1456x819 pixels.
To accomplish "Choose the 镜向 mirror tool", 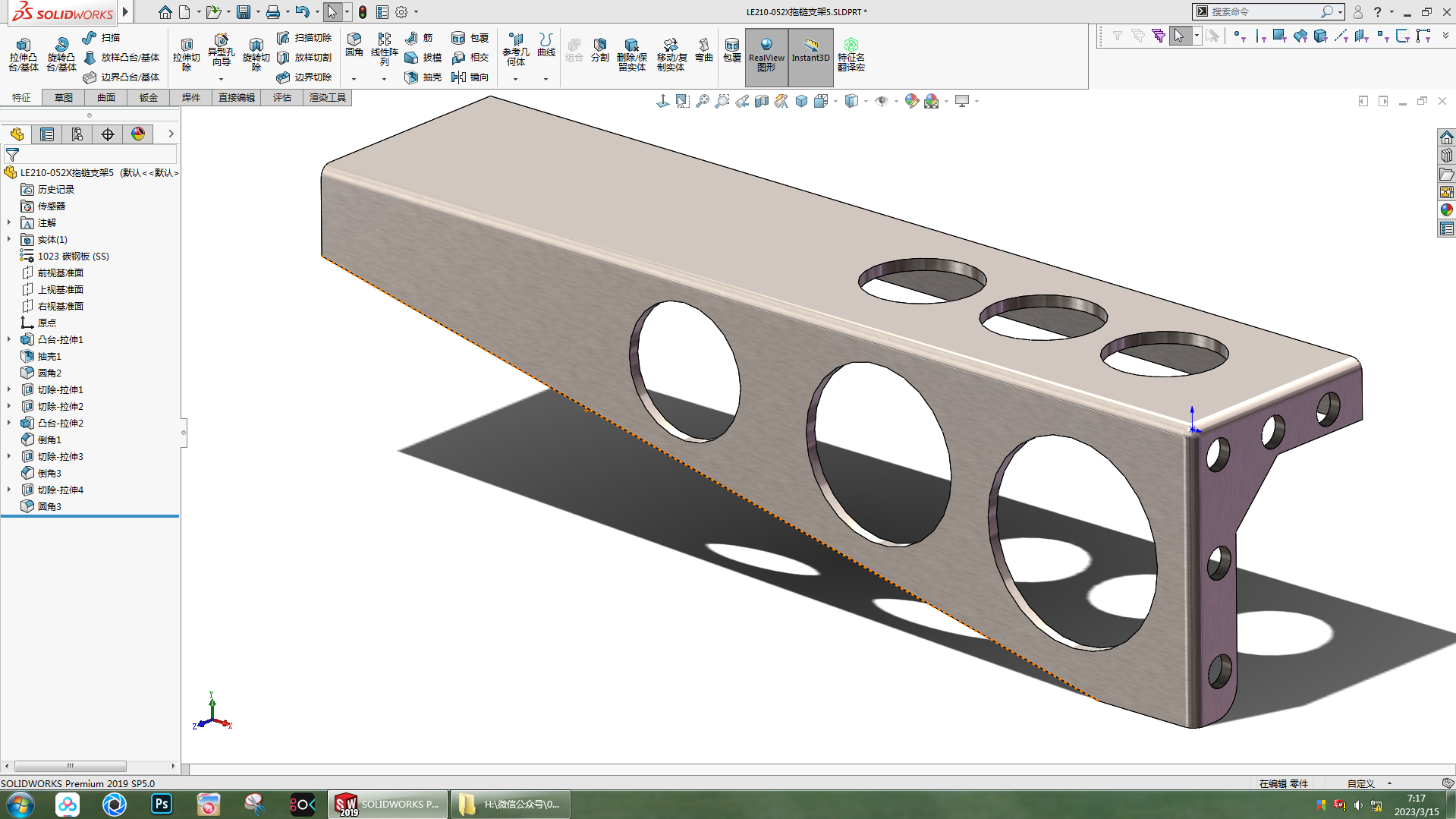I will tap(470, 77).
